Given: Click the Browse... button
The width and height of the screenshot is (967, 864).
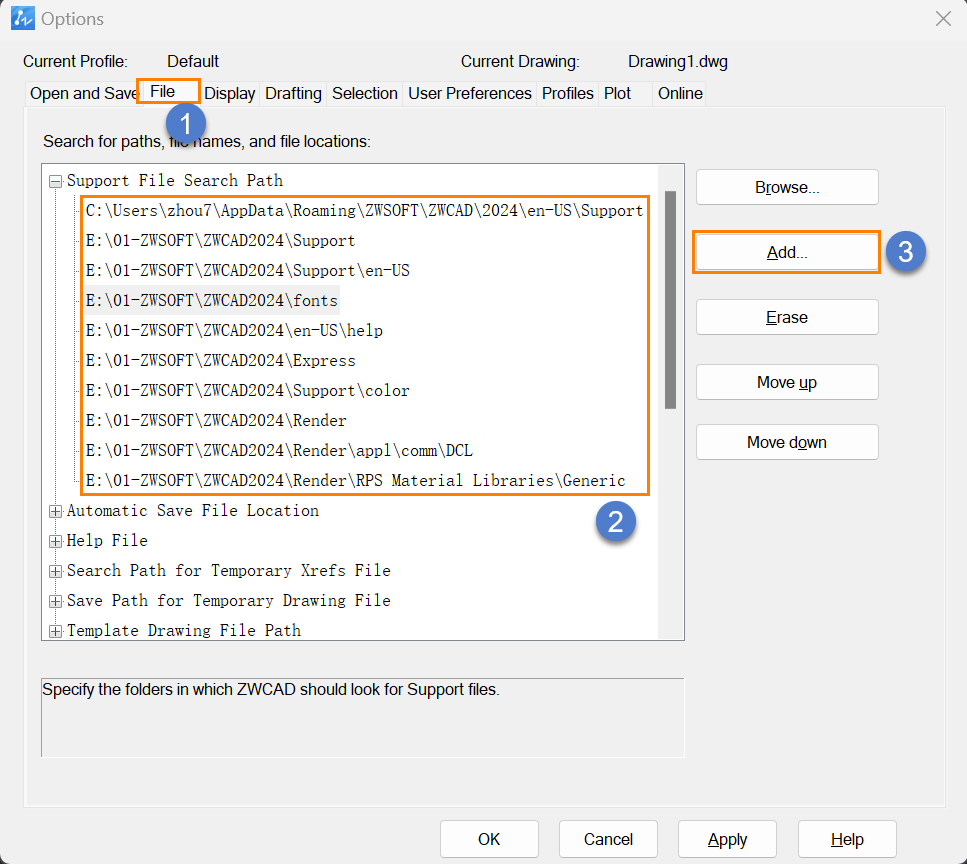Looking at the screenshot, I should [787, 187].
